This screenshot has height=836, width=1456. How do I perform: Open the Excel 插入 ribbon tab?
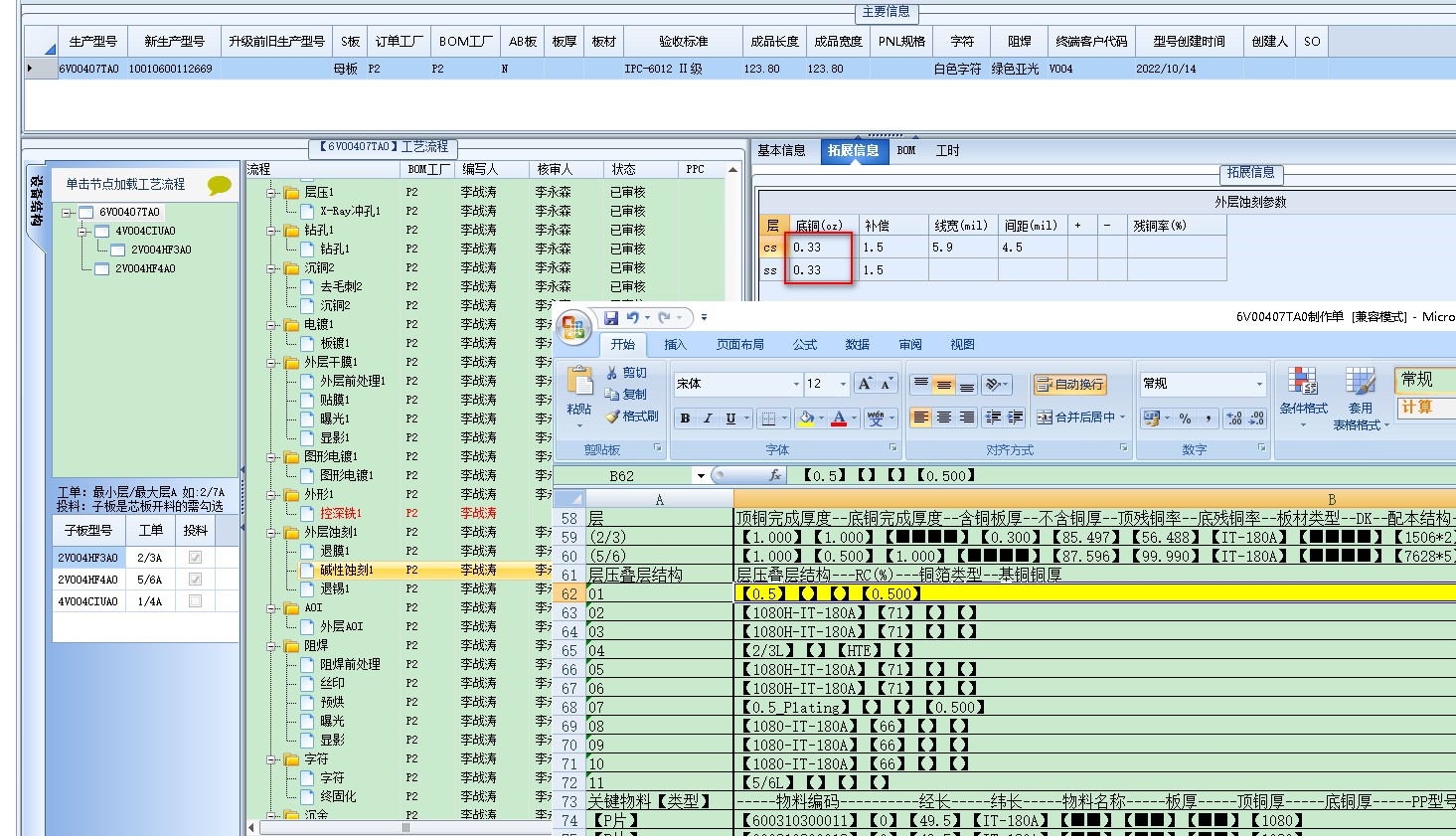(676, 345)
